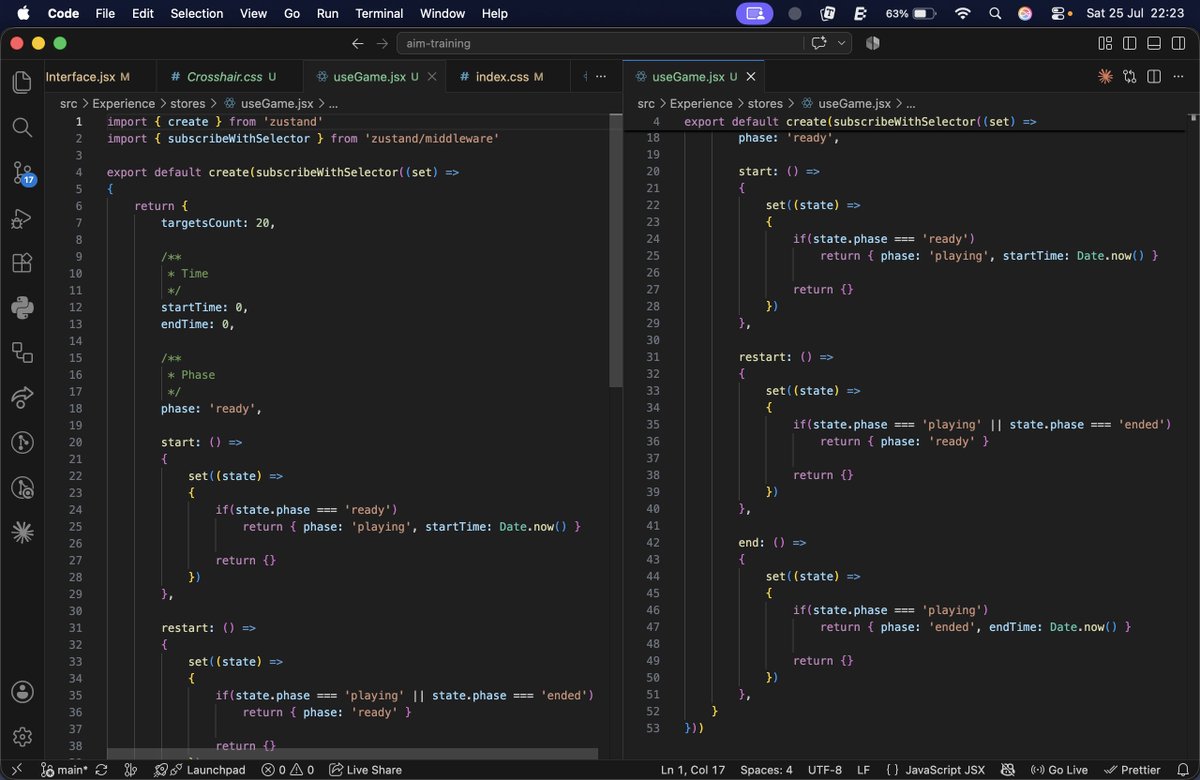Open problems panel showing 0 errors 0 warnings
1200x780 pixels.
point(288,770)
